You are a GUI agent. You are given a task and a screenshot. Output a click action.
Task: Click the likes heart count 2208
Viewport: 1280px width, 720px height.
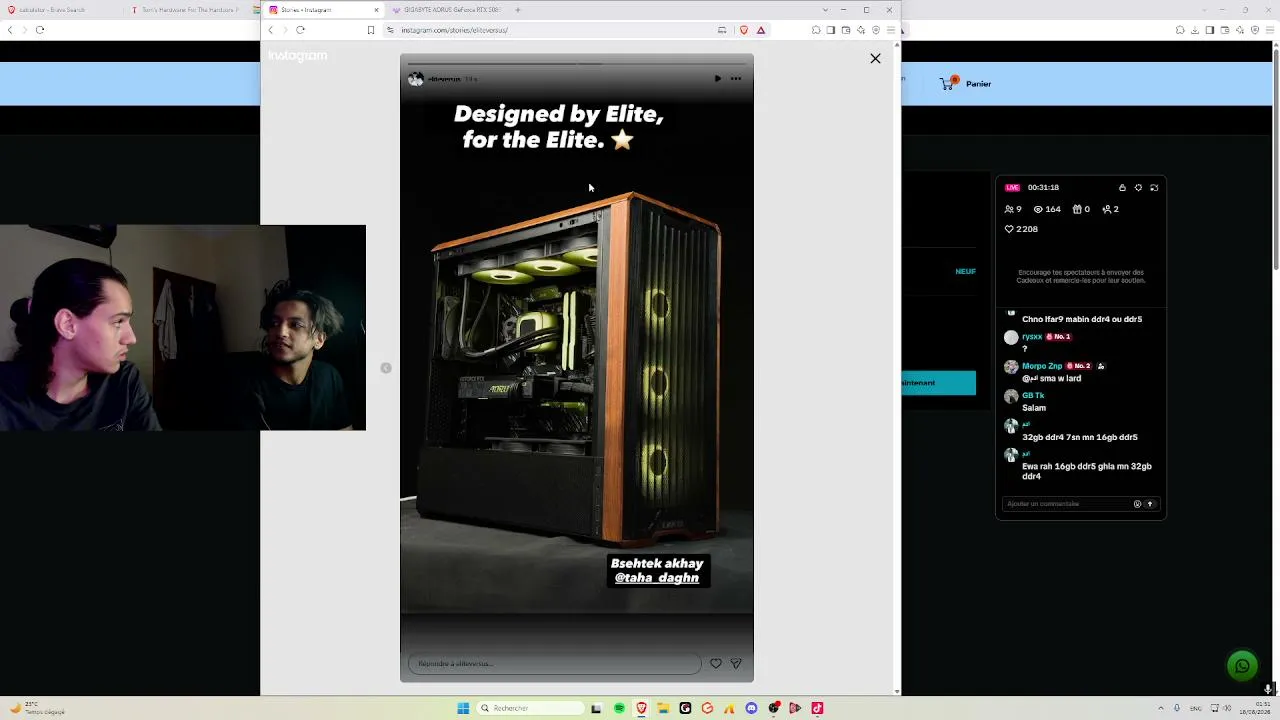tap(1022, 229)
